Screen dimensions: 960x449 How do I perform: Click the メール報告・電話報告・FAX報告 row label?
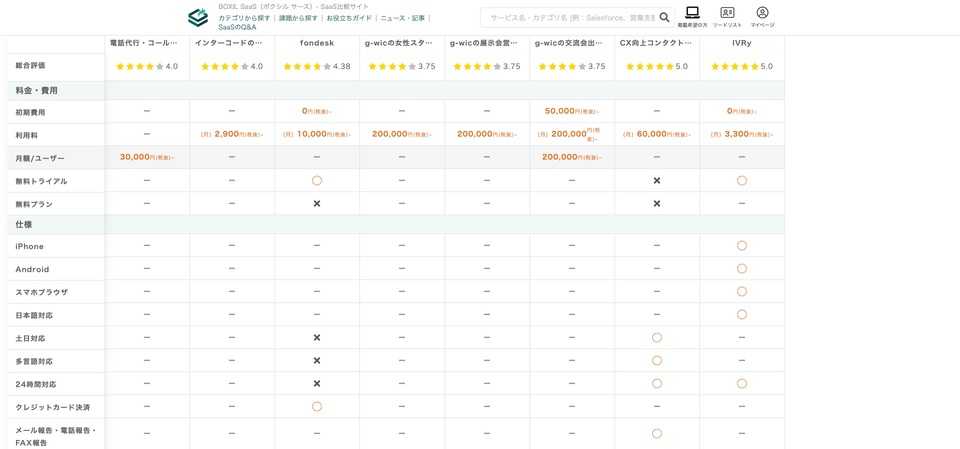click(56, 436)
